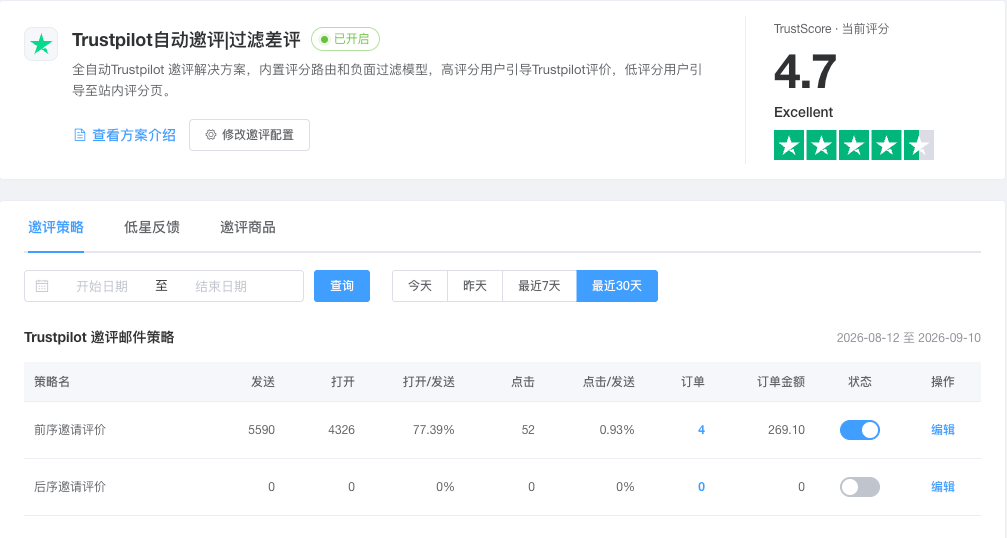Click sent value 5590
Viewport: 1007px width, 538px height.
coord(261,430)
